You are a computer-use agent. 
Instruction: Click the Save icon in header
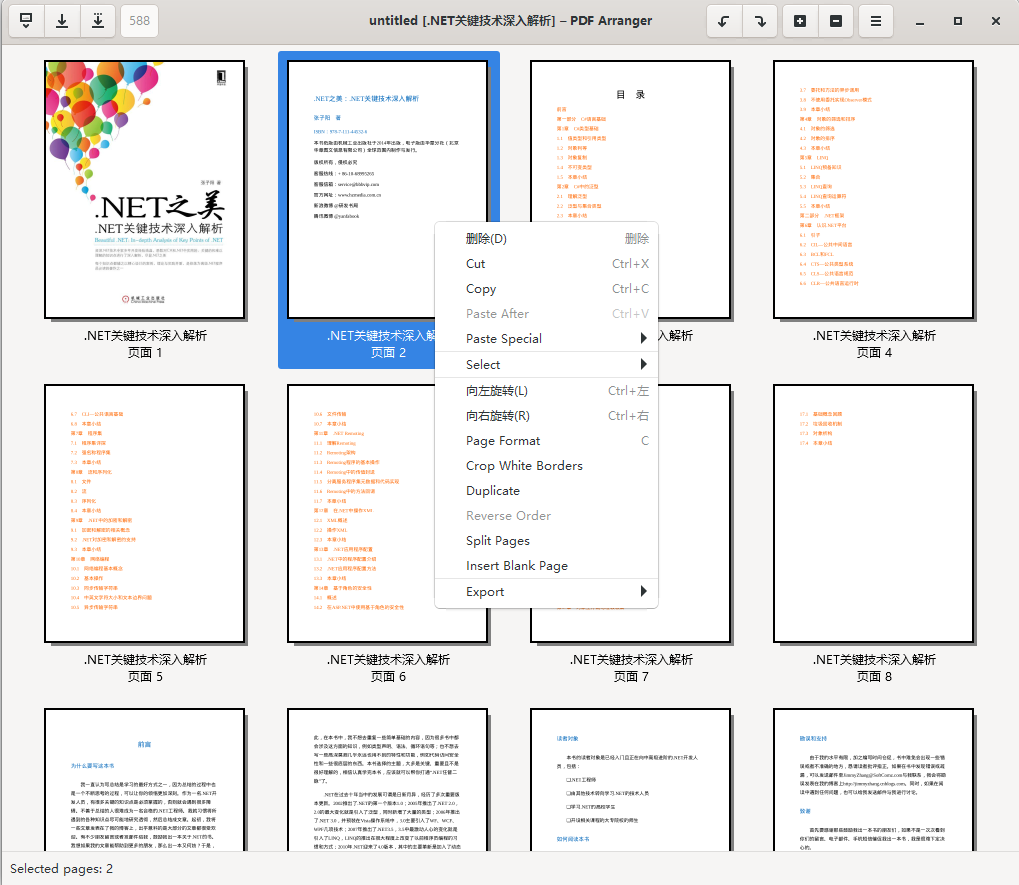tap(62, 21)
